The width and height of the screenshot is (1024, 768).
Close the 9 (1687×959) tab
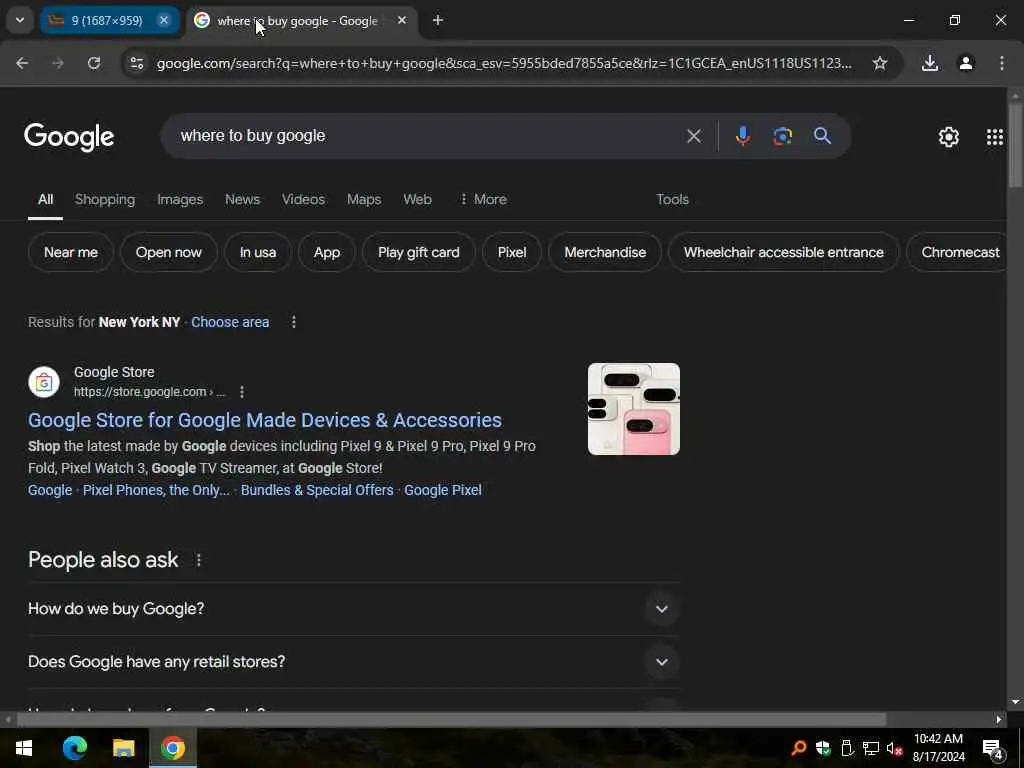pos(164,21)
